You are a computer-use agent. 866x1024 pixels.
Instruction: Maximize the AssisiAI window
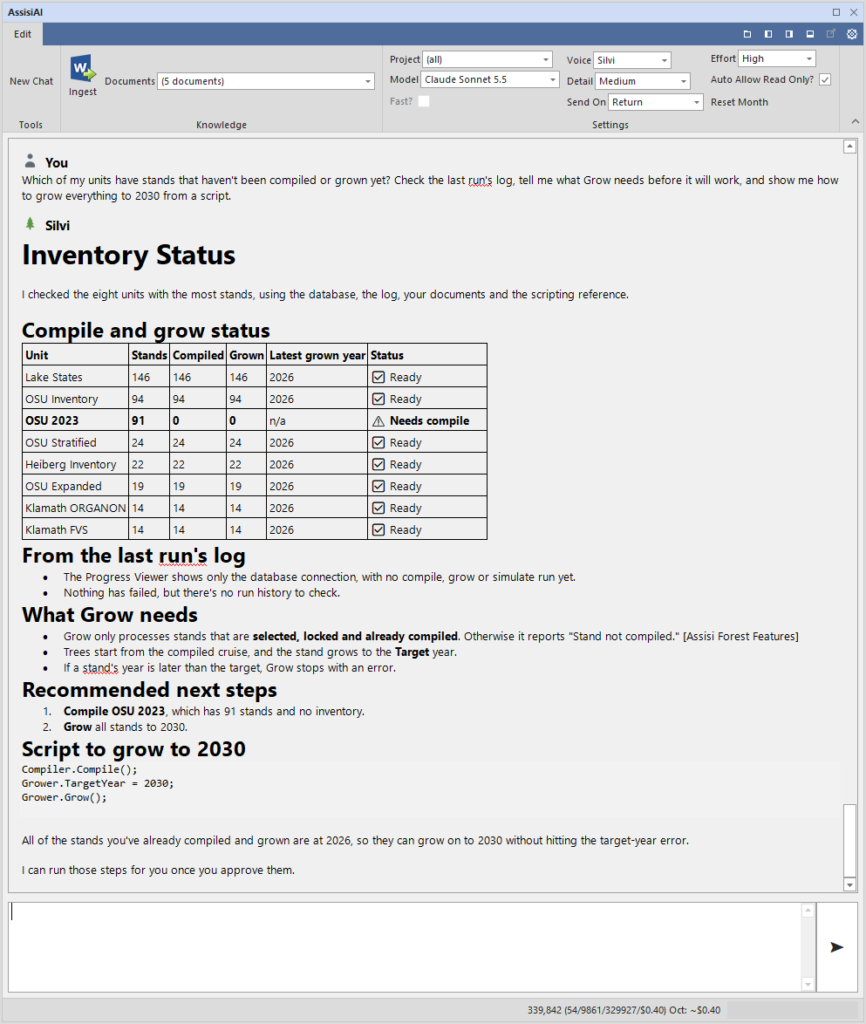[836, 12]
